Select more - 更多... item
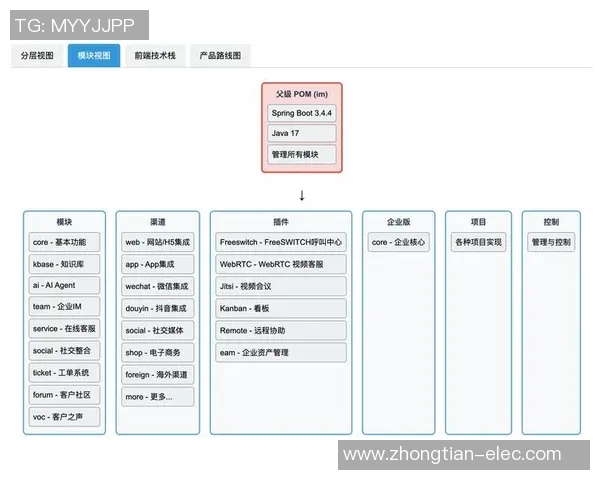The width and height of the screenshot is (600, 480). [x=158, y=397]
